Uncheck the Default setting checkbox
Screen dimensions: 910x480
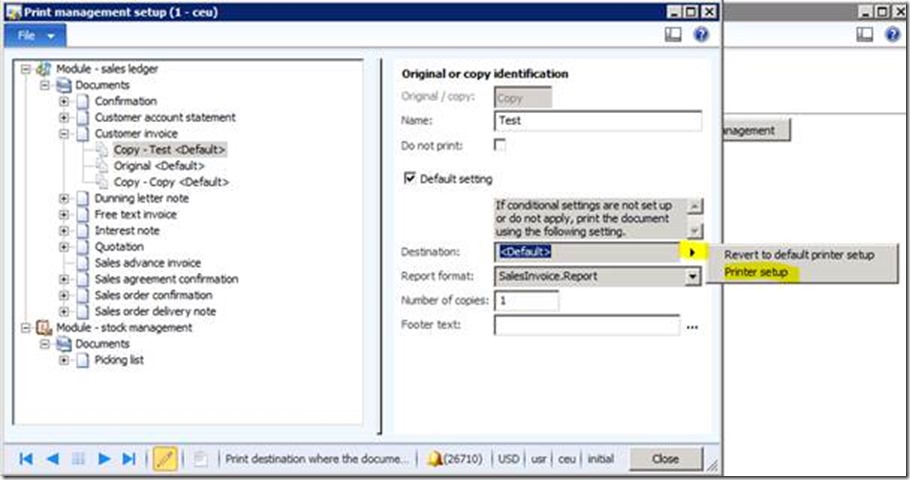pos(409,178)
